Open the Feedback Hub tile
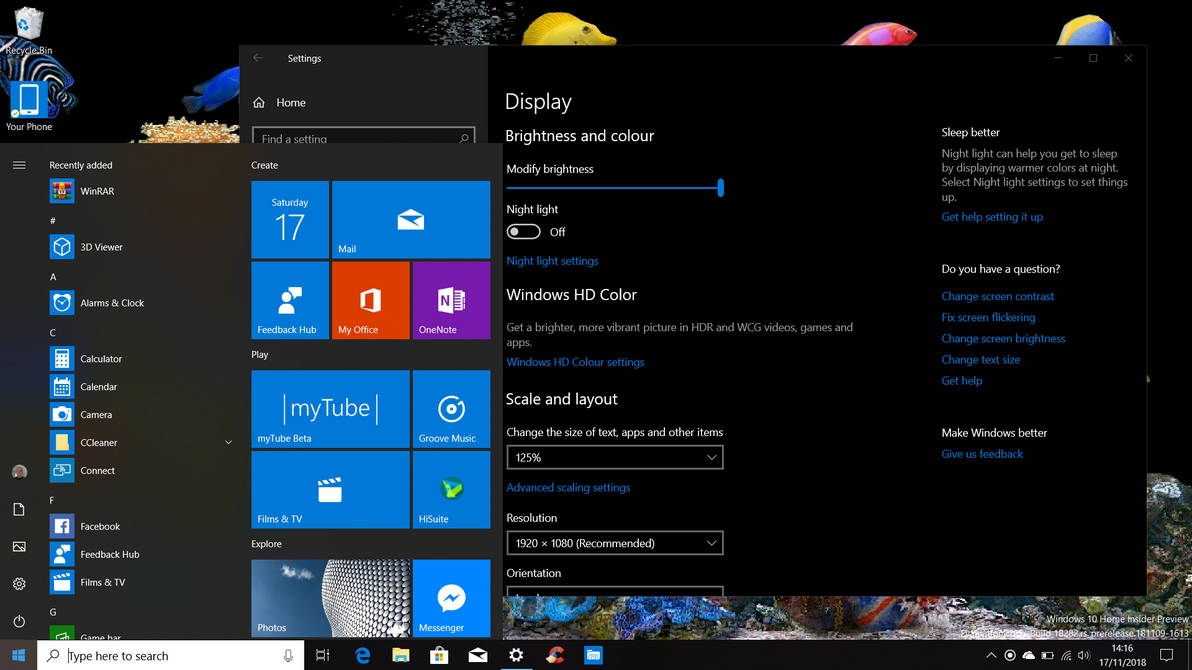The height and width of the screenshot is (670, 1192). pyautogui.click(x=289, y=300)
